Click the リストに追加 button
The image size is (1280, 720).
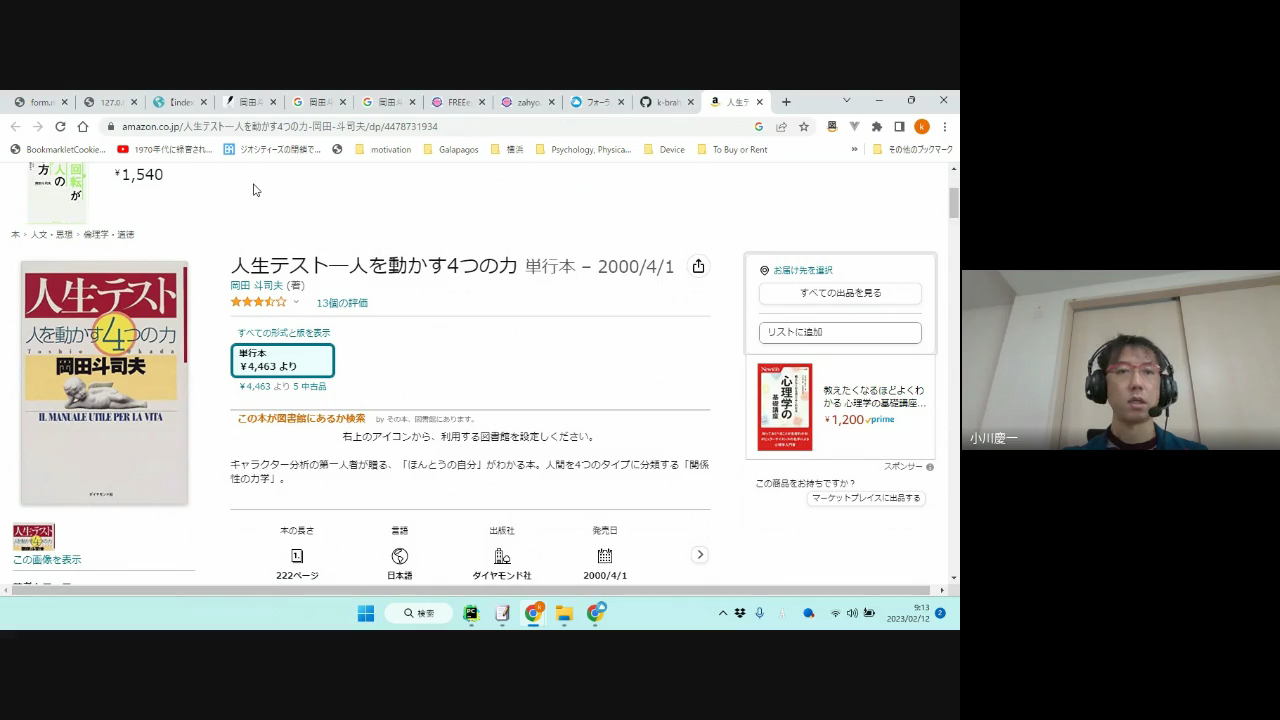point(840,332)
